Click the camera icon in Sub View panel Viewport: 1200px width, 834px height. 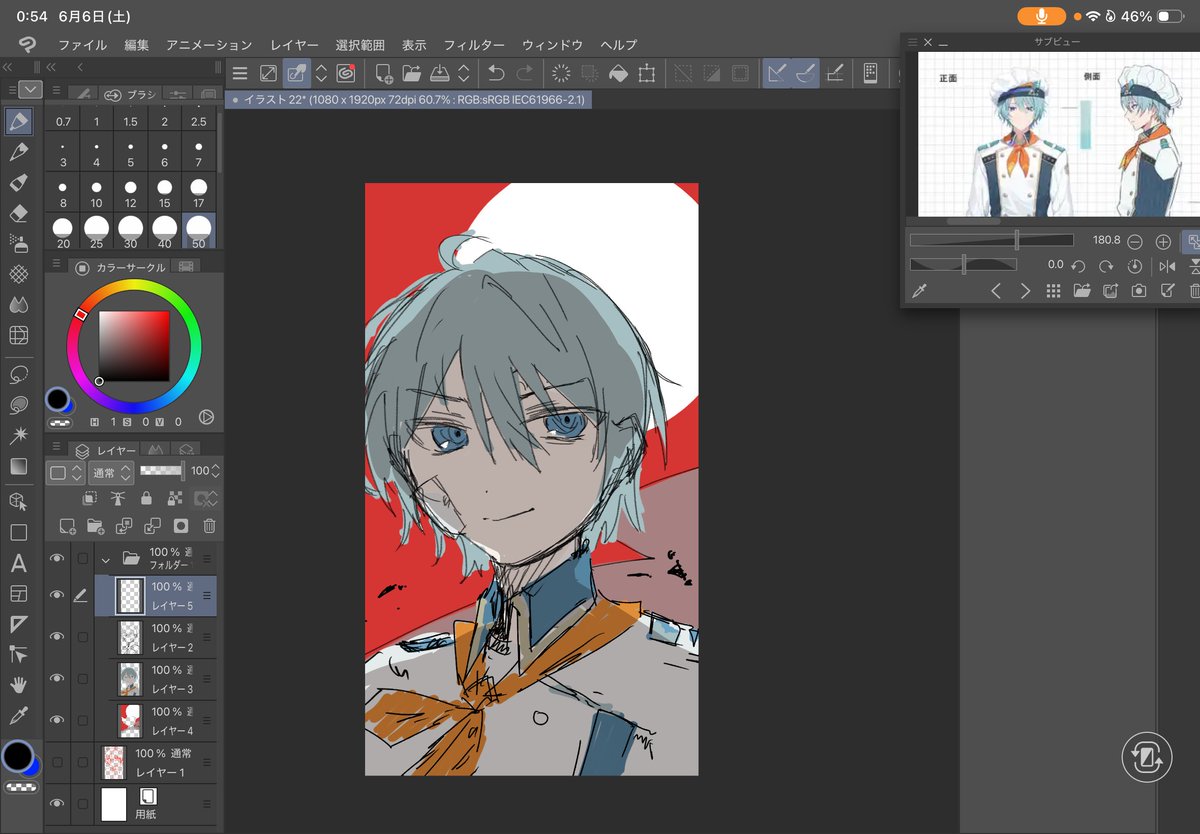pos(1138,291)
